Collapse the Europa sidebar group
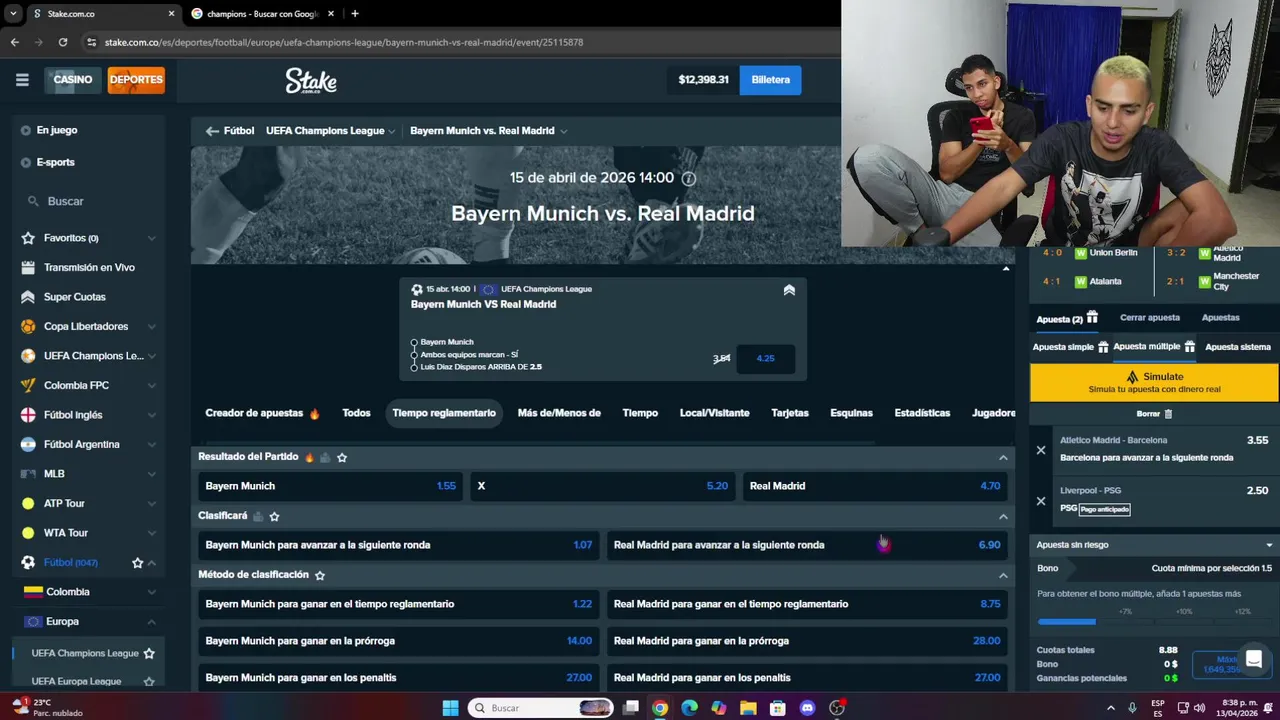 152,622
